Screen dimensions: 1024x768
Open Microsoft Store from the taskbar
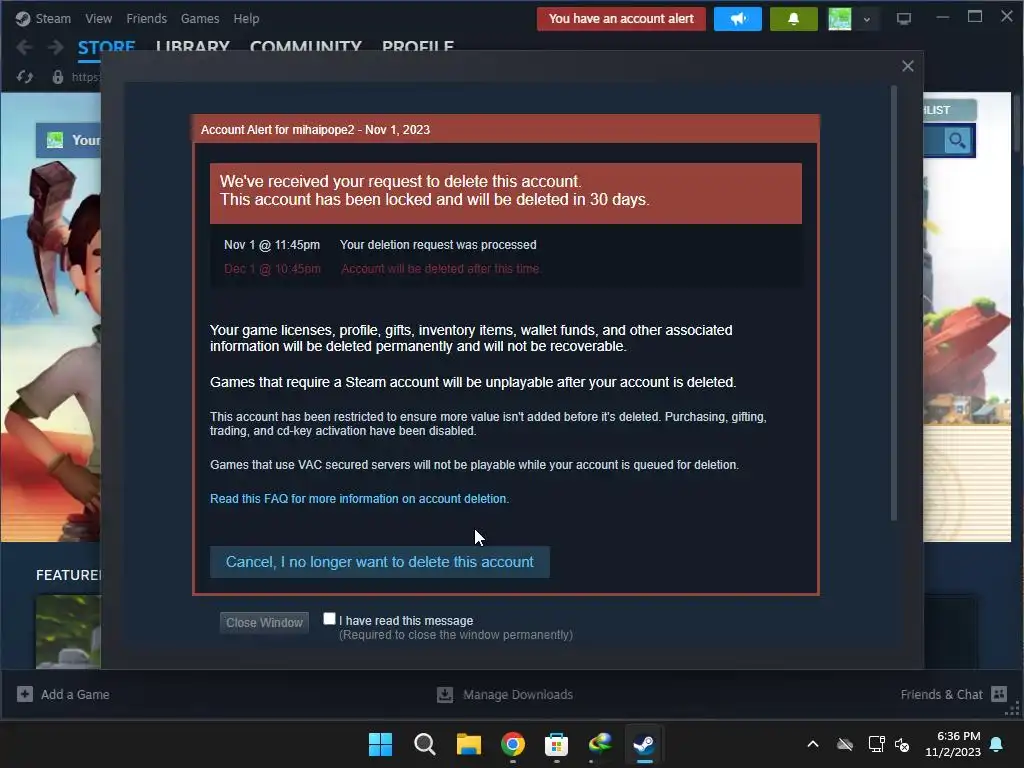point(556,744)
